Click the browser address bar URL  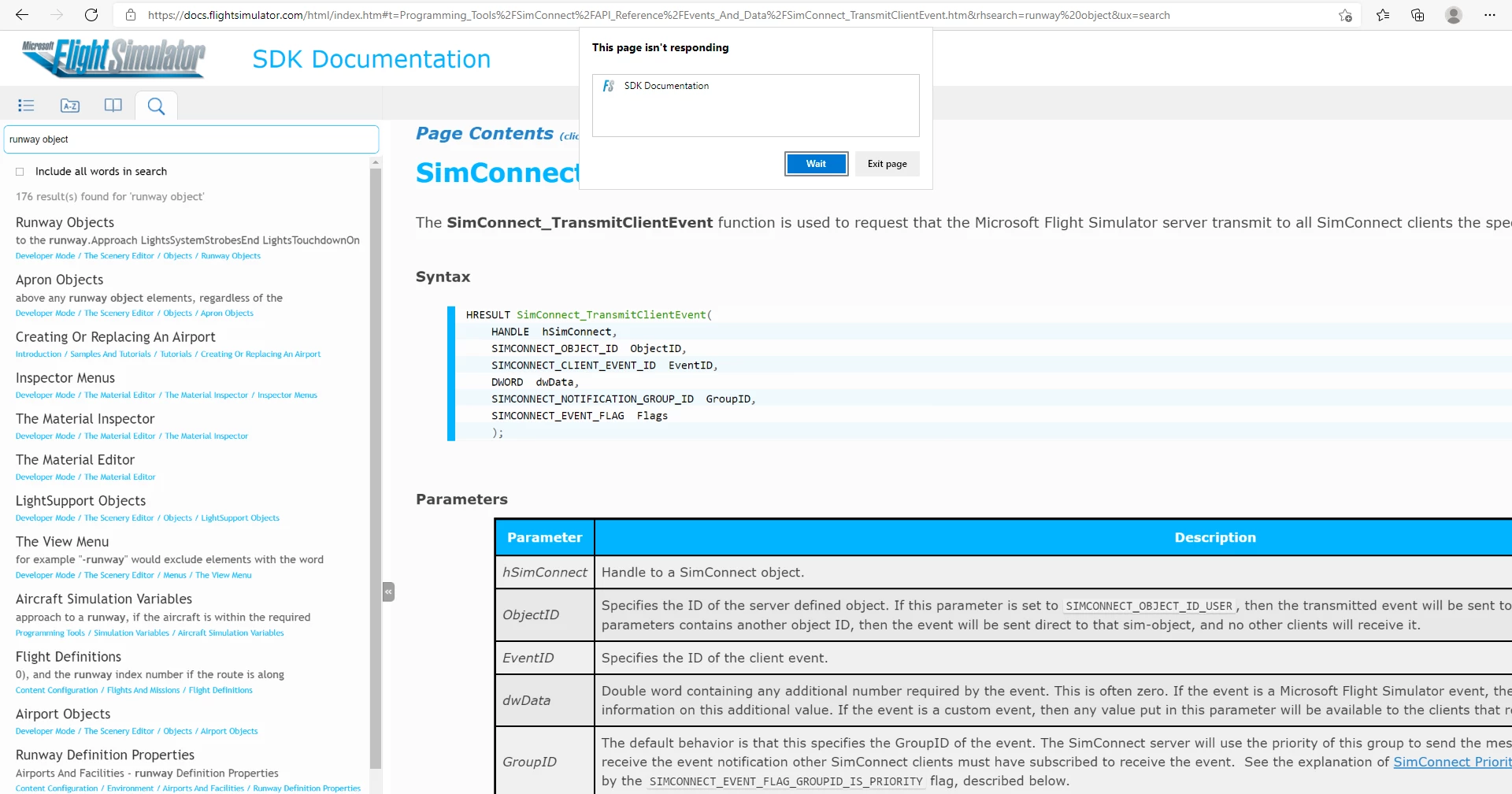point(658,15)
